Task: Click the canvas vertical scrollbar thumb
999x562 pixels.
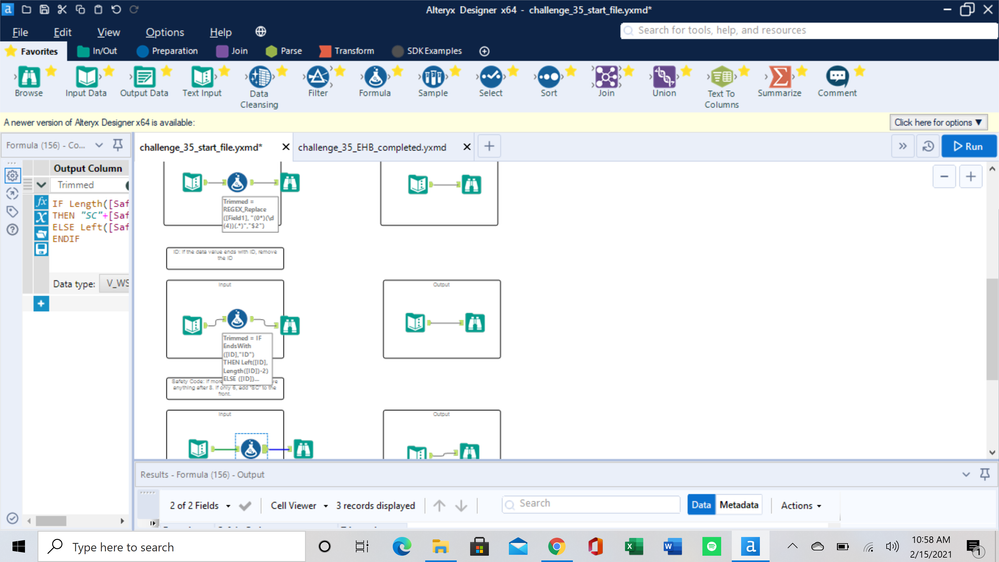Action: 992,329
